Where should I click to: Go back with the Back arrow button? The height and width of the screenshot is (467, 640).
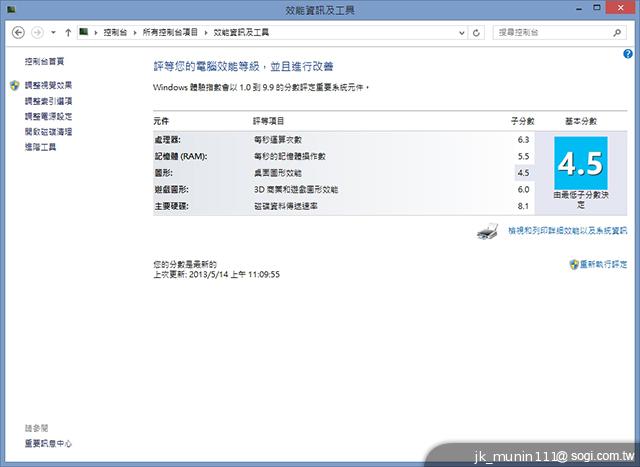[18, 33]
